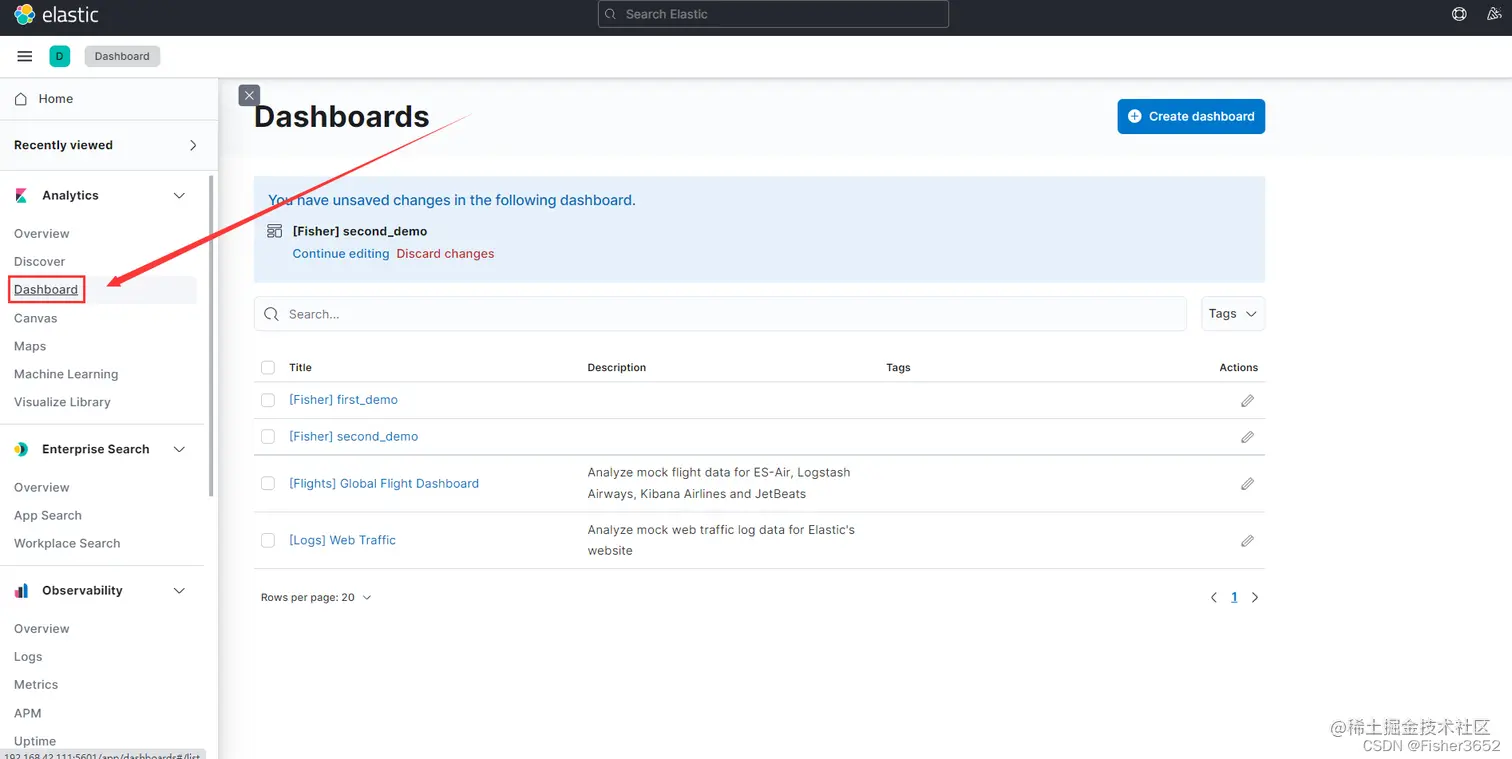Open the help menu icon

[x=1459, y=14]
